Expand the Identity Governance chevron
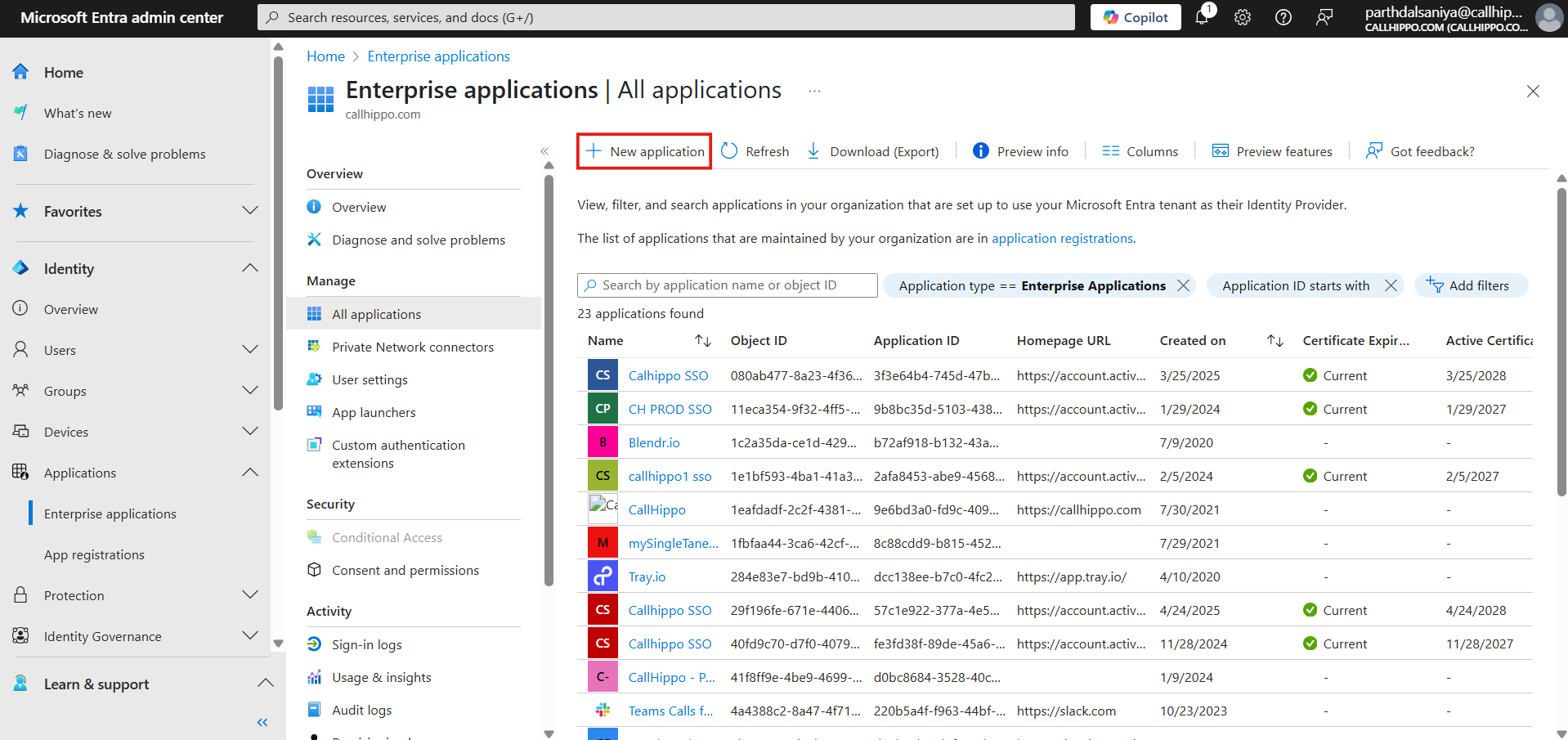 [x=250, y=636]
